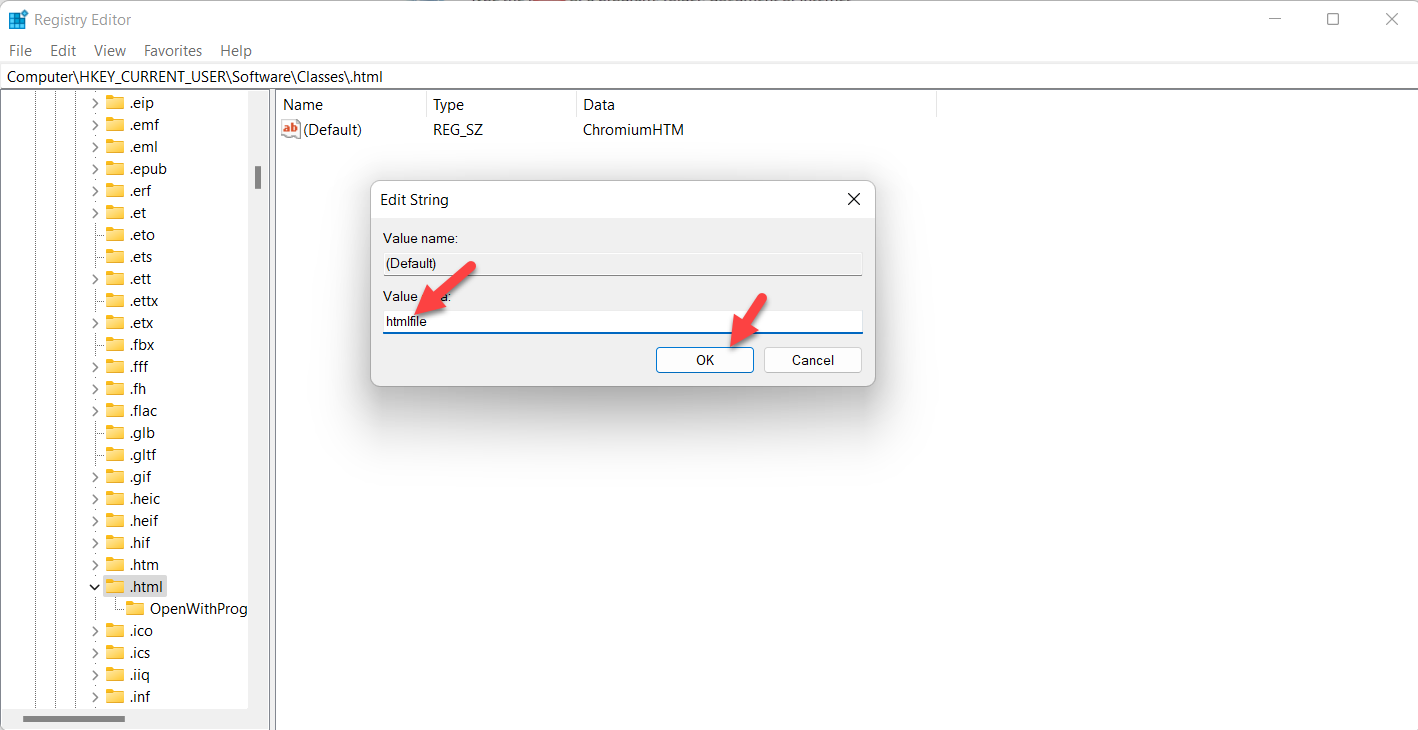Confirm the string edit with OK
Screen dimensions: 1418x730
click(x=704, y=360)
